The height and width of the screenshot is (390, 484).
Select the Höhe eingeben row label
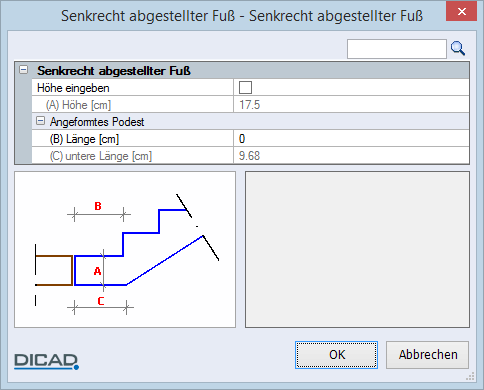coord(73,88)
